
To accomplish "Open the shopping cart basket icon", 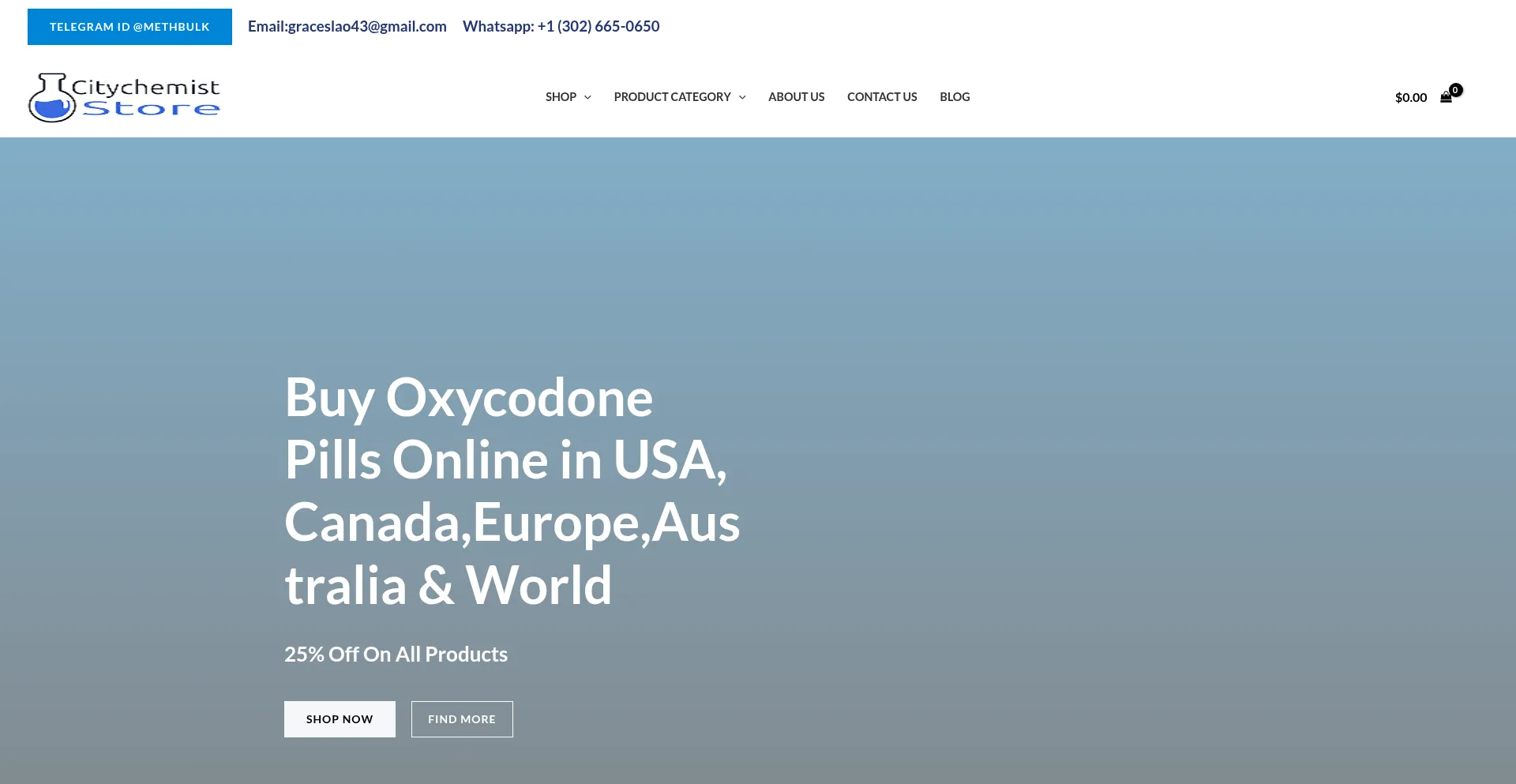I will click(x=1445, y=98).
